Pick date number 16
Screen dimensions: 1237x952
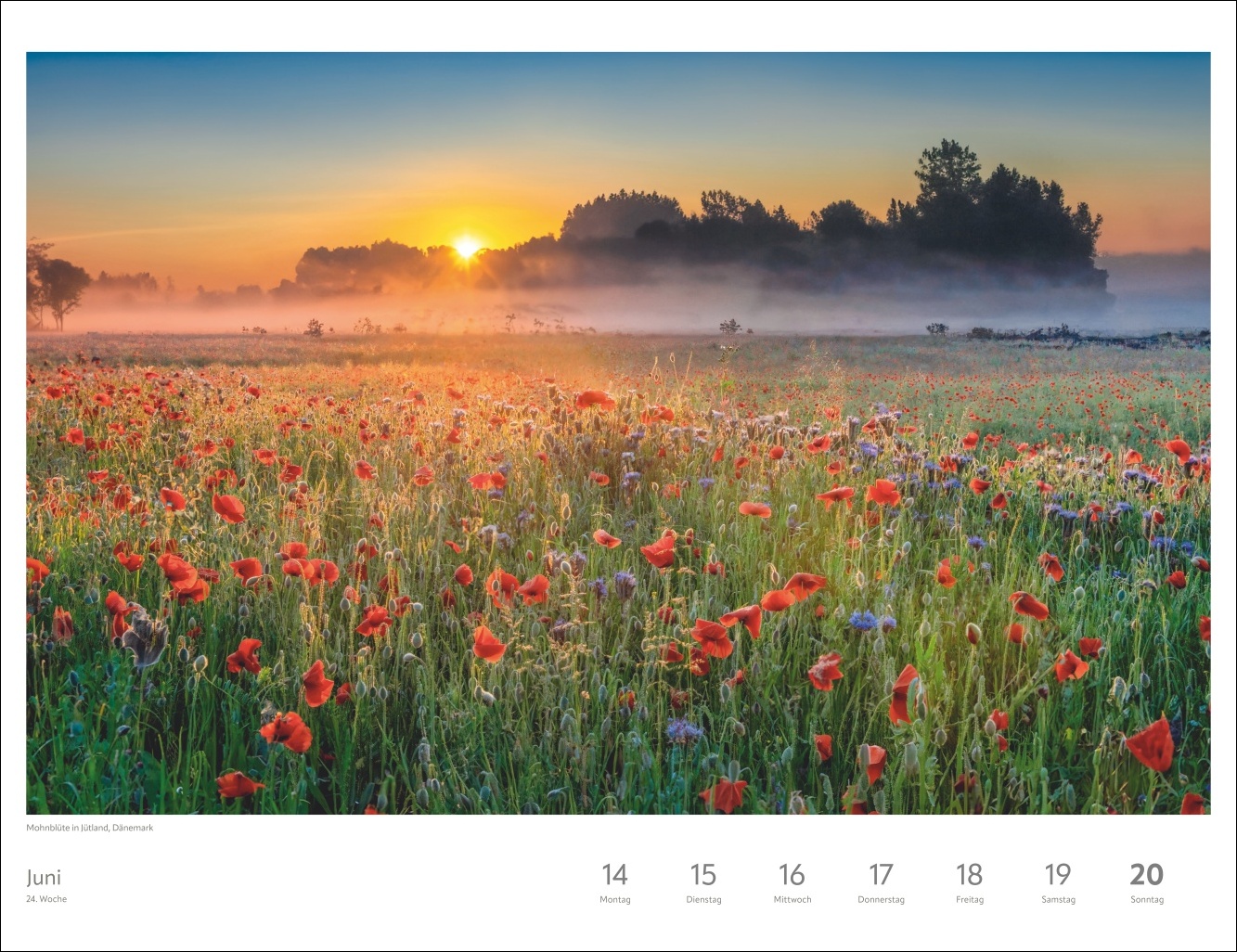(792, 875)
